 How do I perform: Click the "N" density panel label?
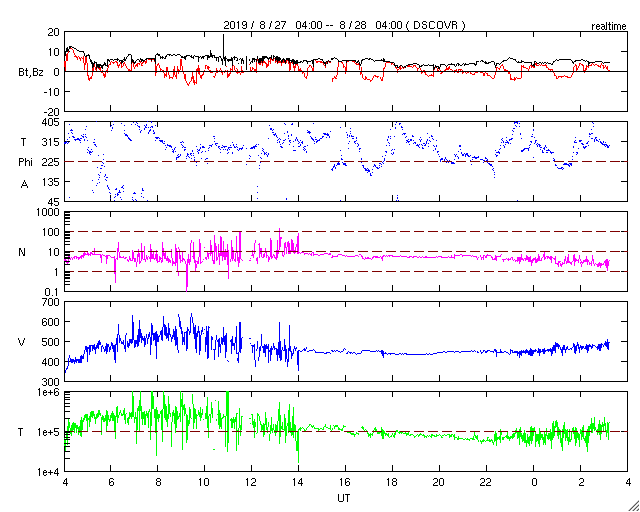coord(23,251)
